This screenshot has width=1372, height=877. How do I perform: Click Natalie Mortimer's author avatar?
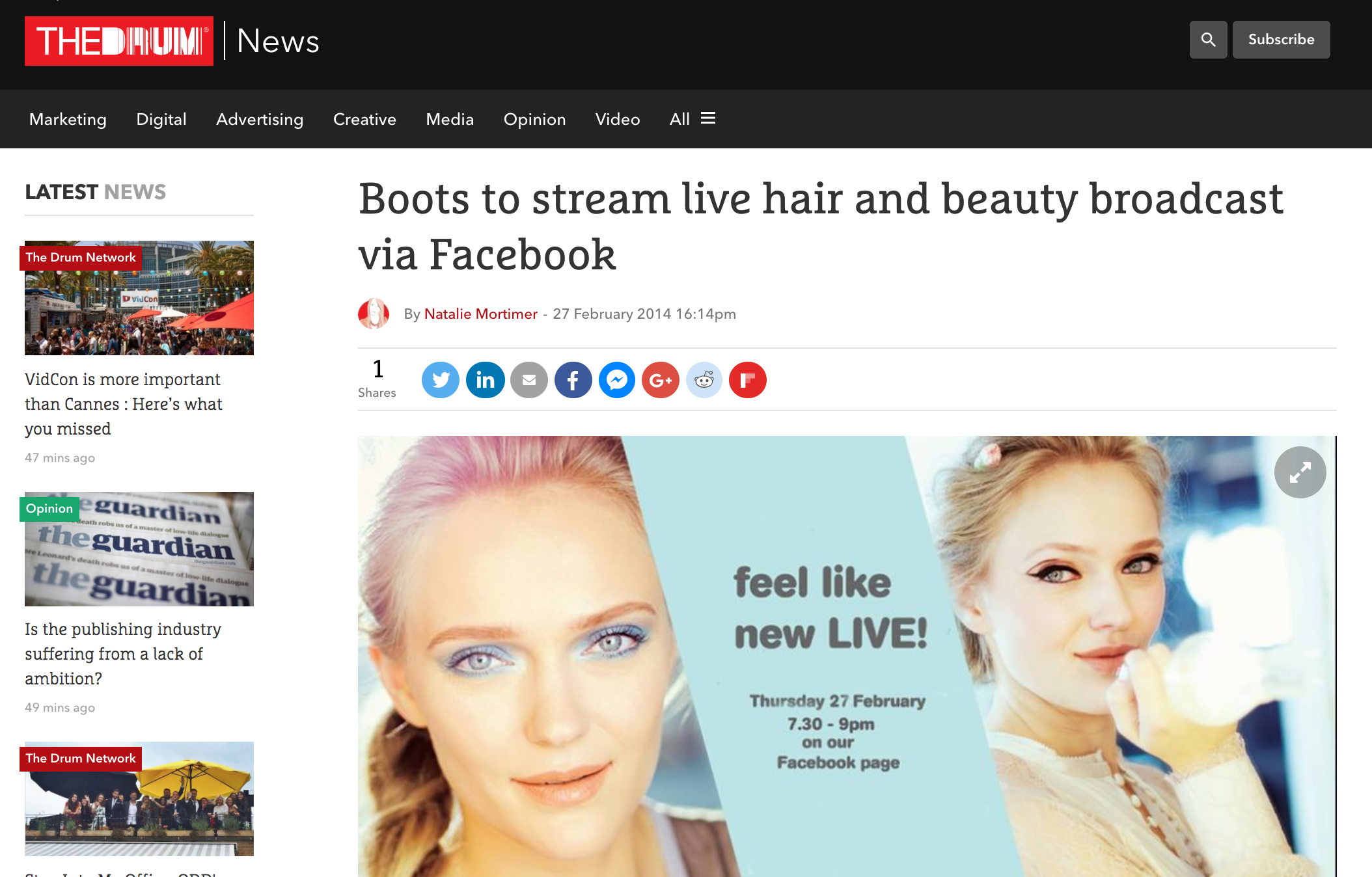click(374, 314)
